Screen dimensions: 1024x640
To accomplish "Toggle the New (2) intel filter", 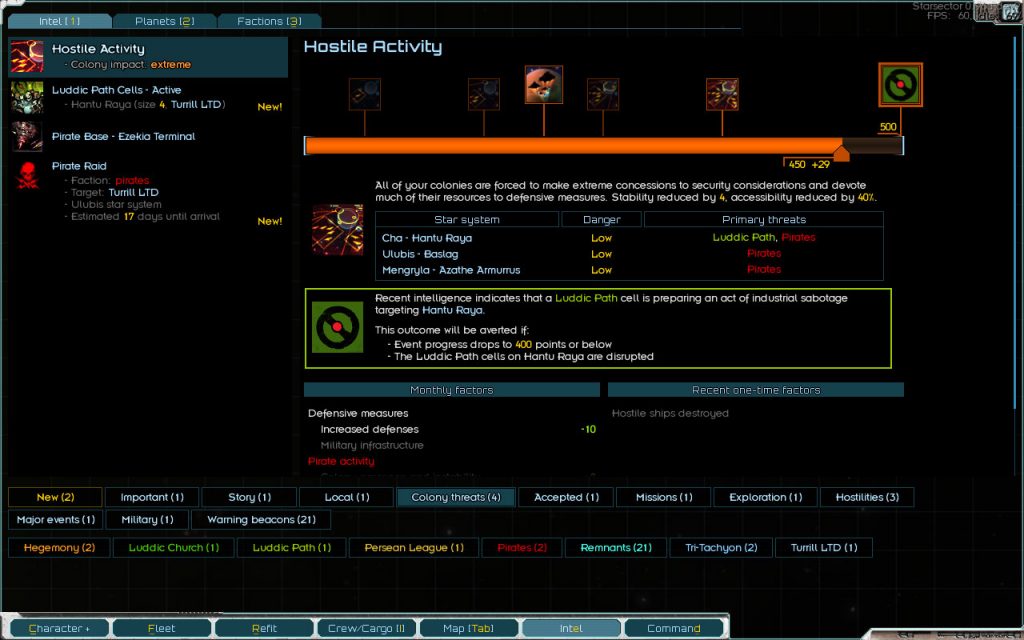I will [55, 497].
